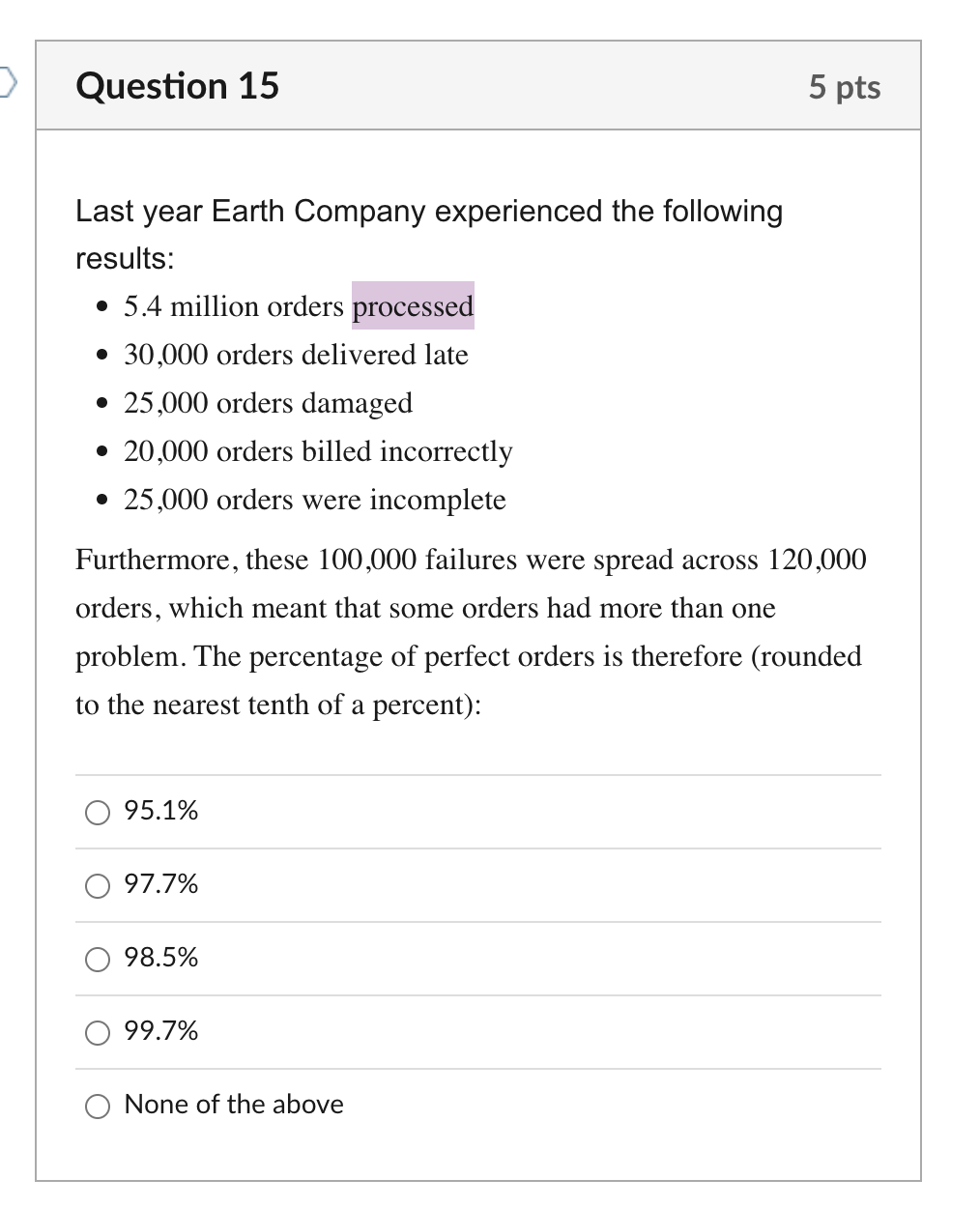Click the 5.4 million orders text

(x=234, y=306)
